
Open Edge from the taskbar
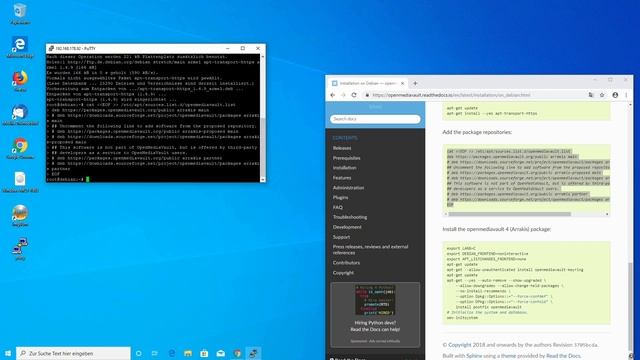click(172, 353)
